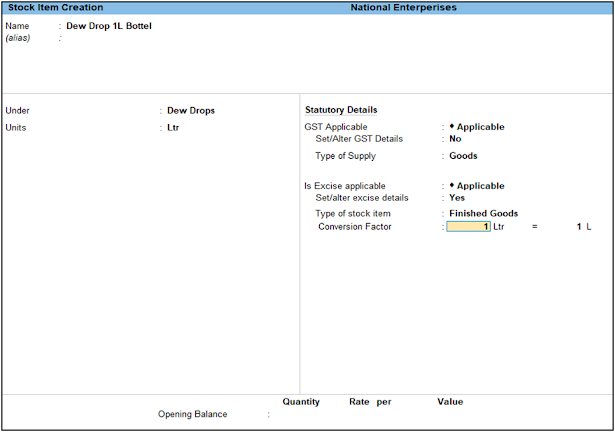Viewport: 615px width, 432px height.
Task: Click the highlighted Conversion Factor input field
Action: 468,226
